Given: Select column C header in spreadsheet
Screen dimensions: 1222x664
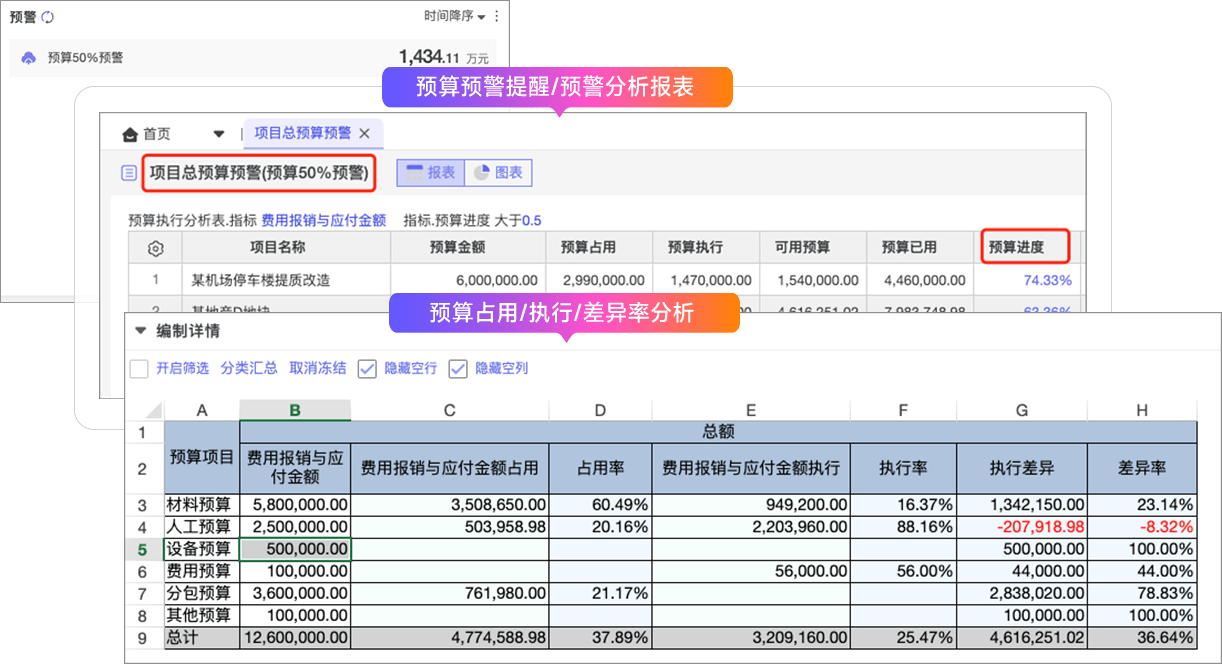Looking at the screenshot, I should pyautogui.click(x=449, y=410).
